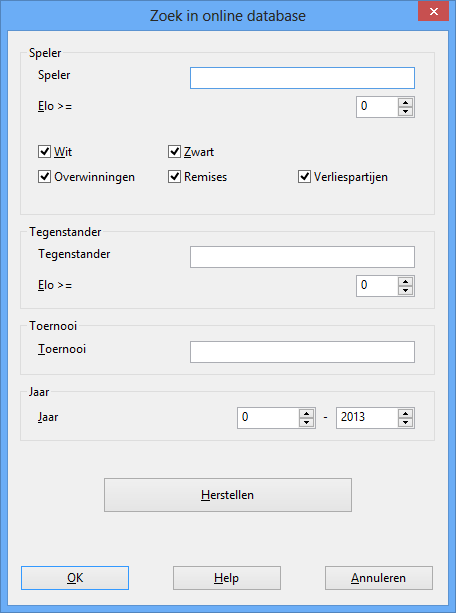This screenshot has height=613, width=456.
Task: Toggle the Remises checkbox
Action: click(x=174, y=177)
